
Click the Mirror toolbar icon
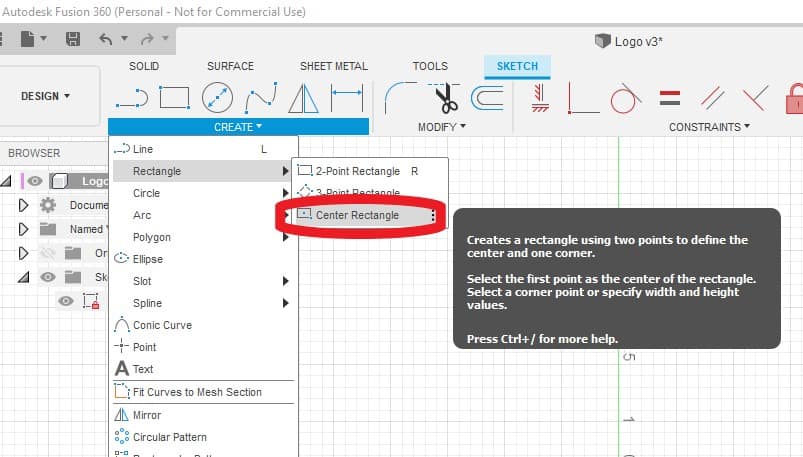coord(303,98)
